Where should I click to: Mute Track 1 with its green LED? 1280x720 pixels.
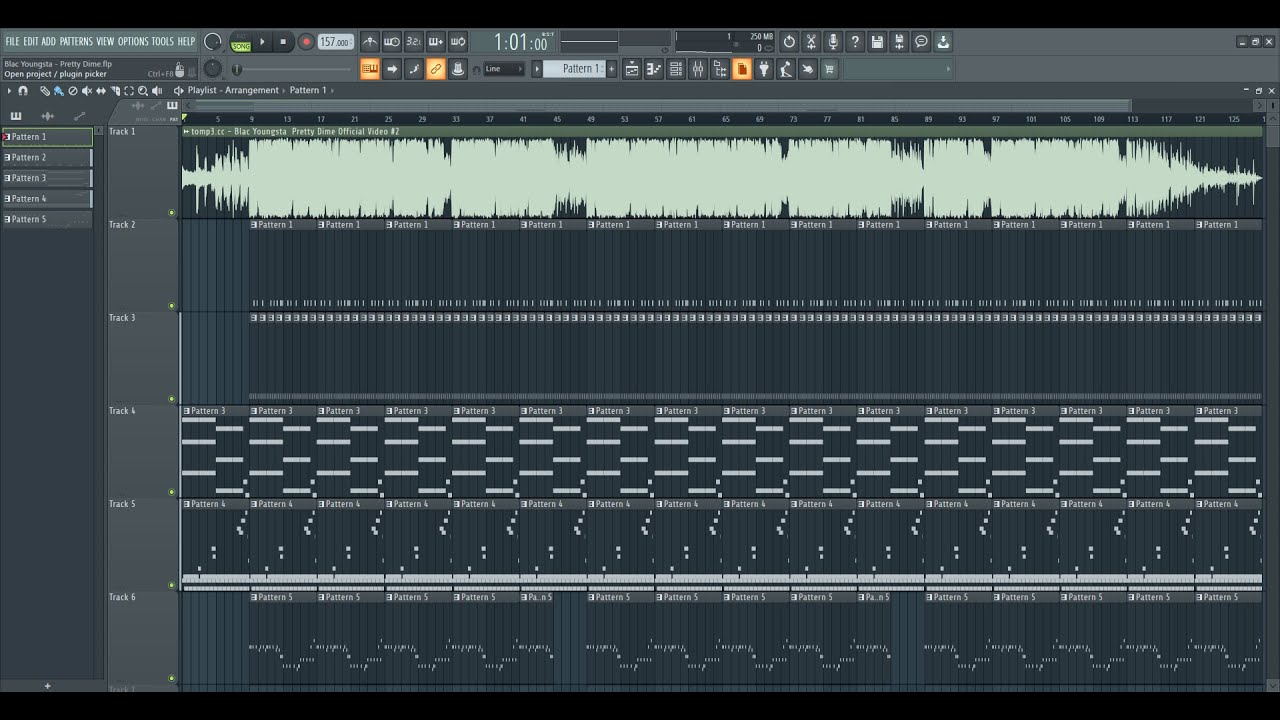click(172, 212)
